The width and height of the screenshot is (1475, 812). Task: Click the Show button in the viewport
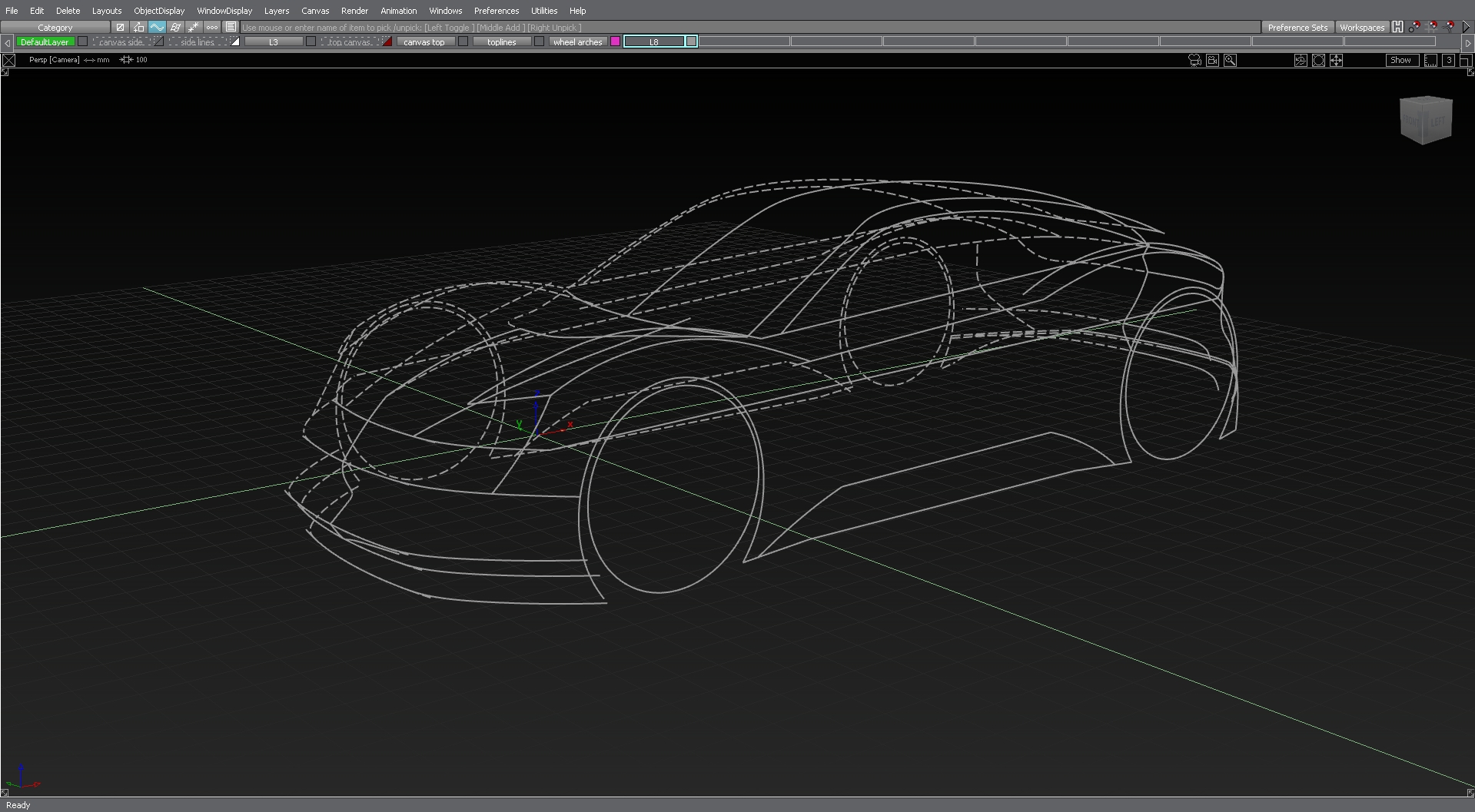(1401, 60)
